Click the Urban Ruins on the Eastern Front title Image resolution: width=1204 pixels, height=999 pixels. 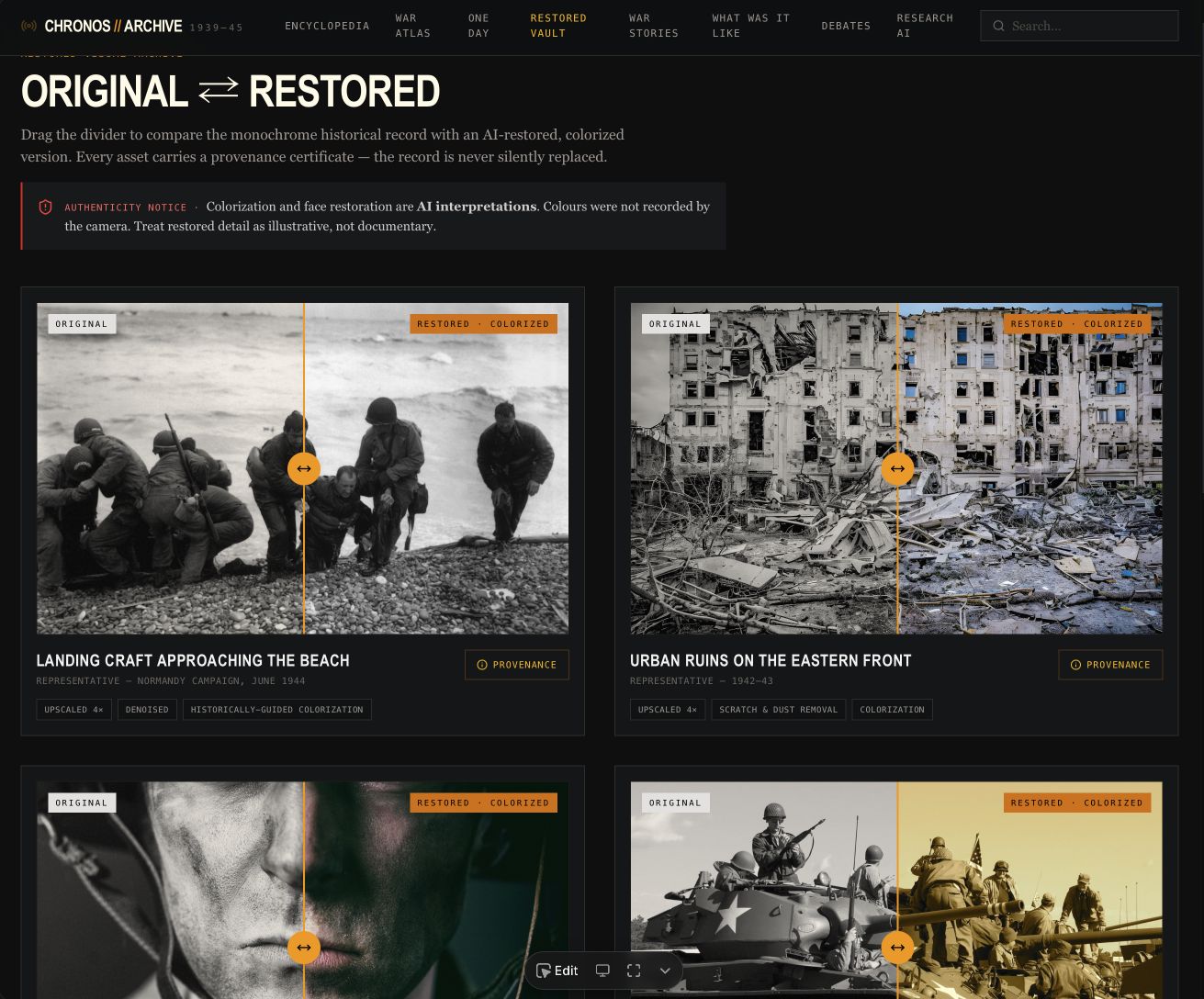[771, 660]
